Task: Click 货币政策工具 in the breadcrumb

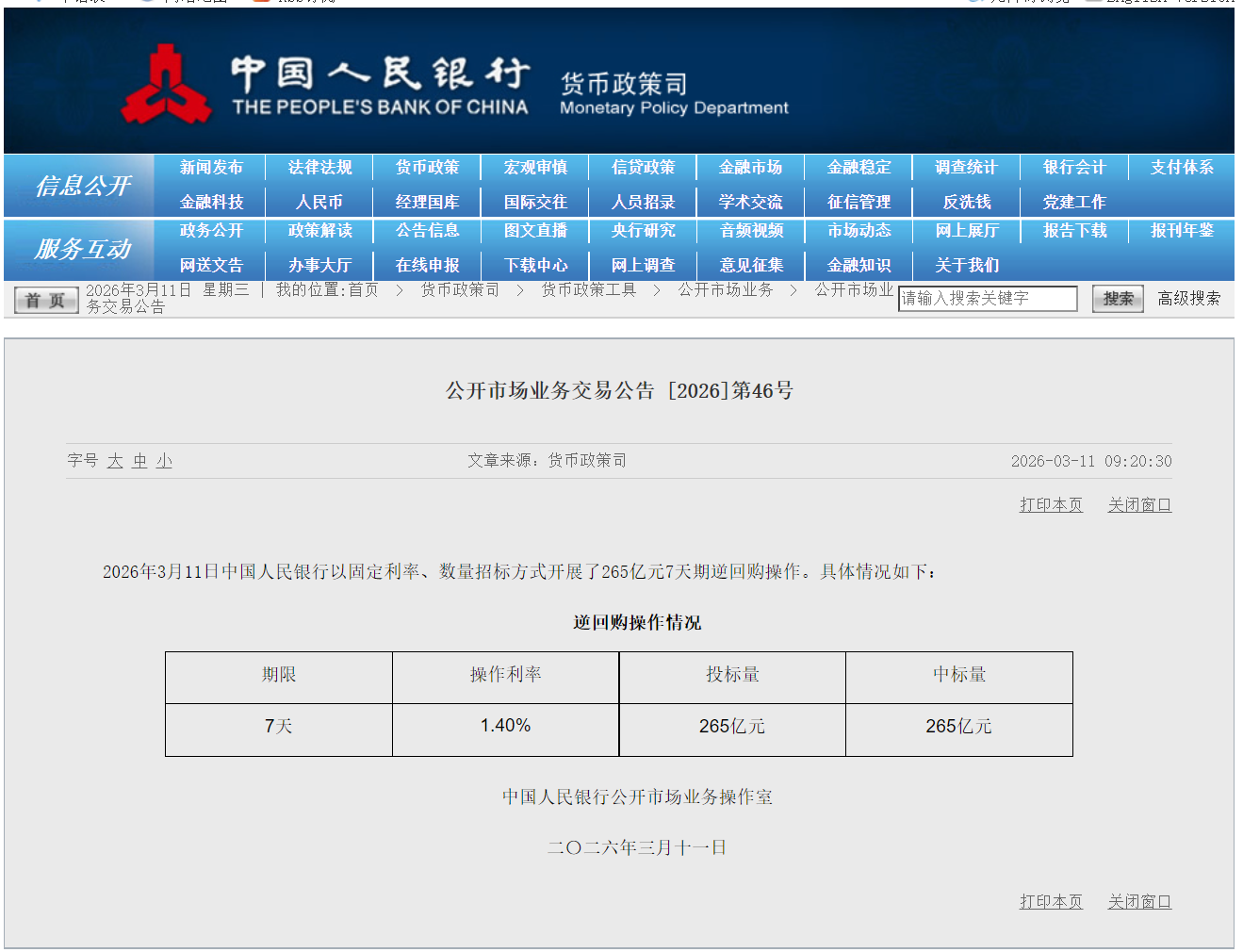Action: click(x=588, y=290)
